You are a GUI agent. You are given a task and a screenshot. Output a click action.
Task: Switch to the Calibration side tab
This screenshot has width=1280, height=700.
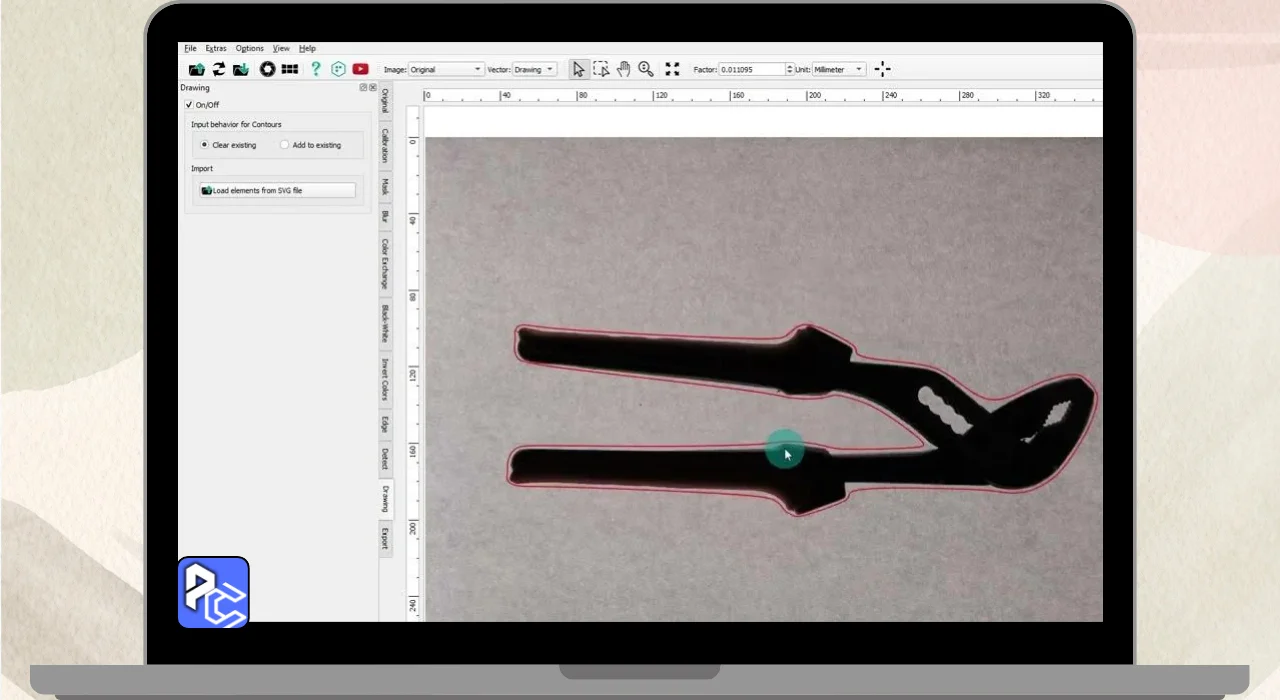tap(385, 145)
